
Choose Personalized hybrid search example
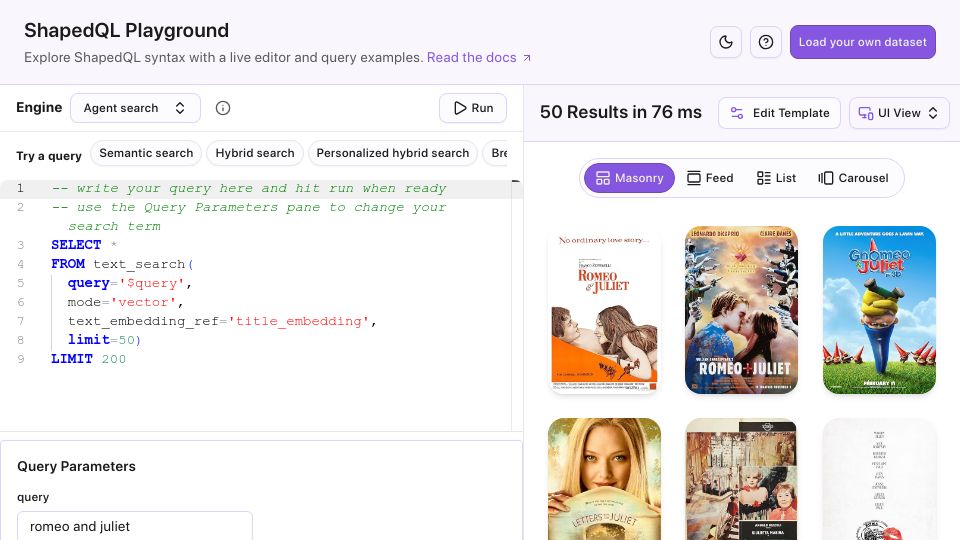pyautogui.click(x=392, y=153)
